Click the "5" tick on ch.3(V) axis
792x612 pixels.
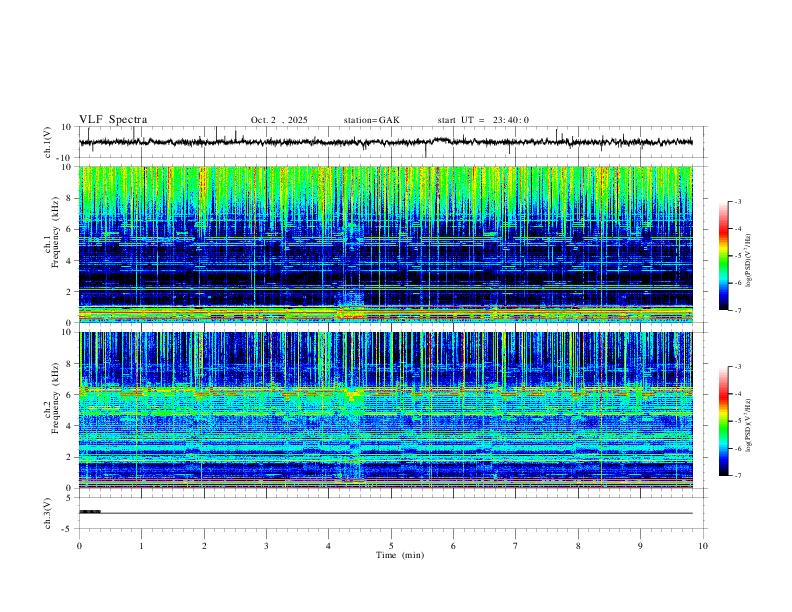[69, 498]
